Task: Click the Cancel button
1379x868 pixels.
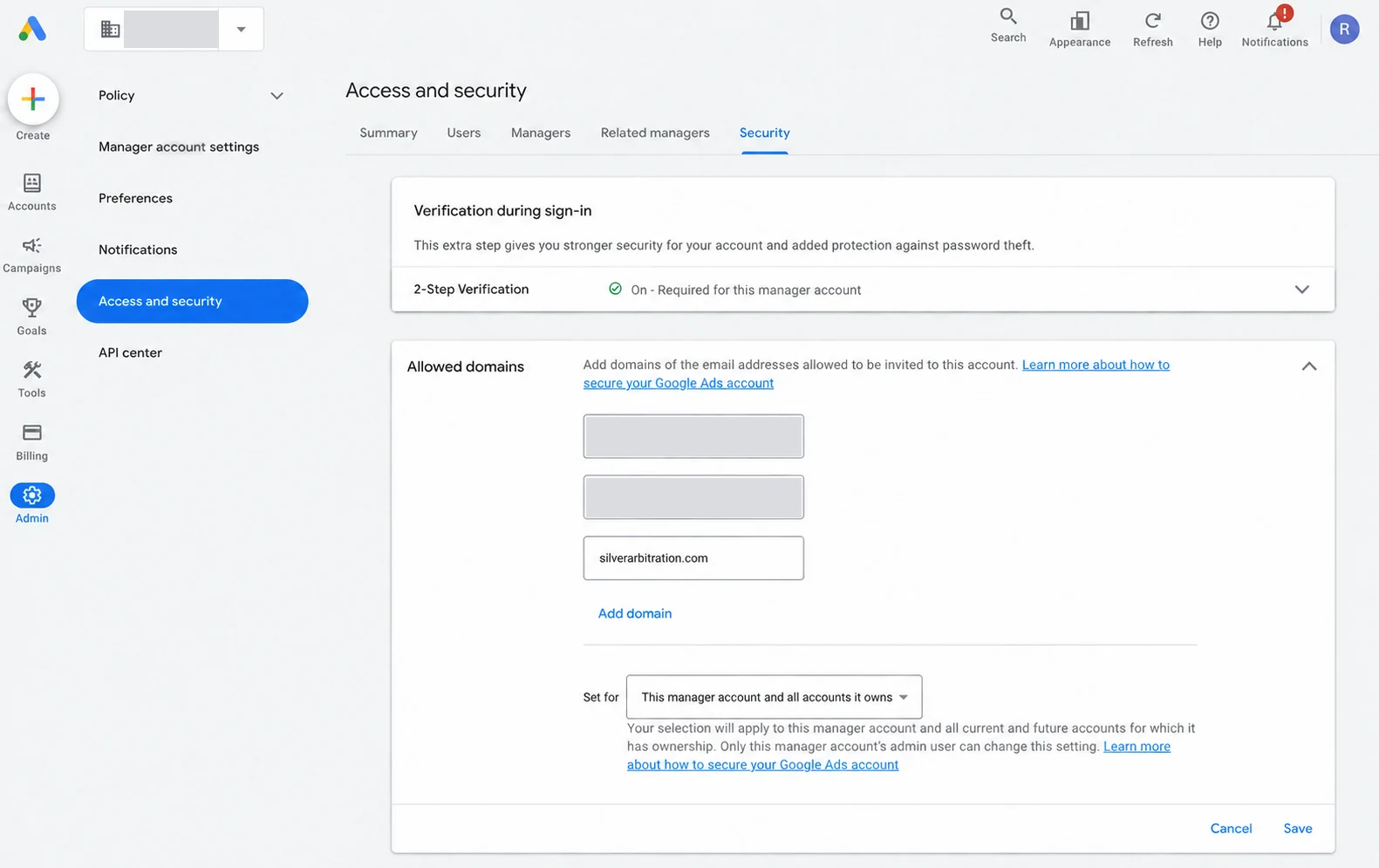Action: click(x=1231, y=829)
